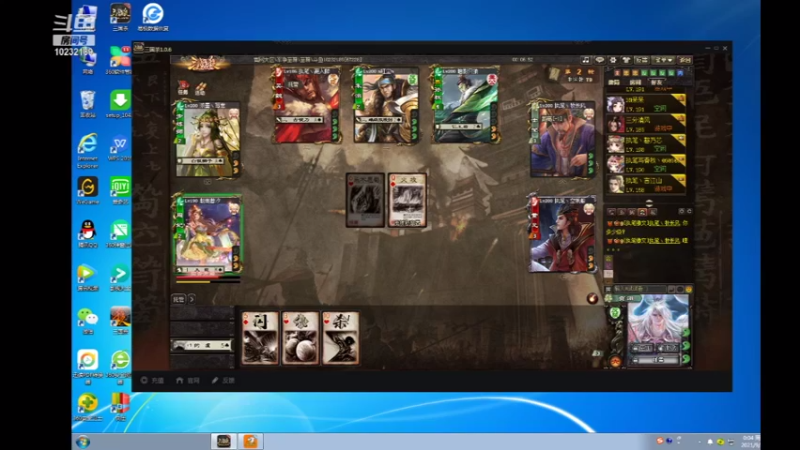Viewport: 800px width, 450px height.
Task: Click the green faction emblem beside own portrait
Action: [x=615, y=313]
